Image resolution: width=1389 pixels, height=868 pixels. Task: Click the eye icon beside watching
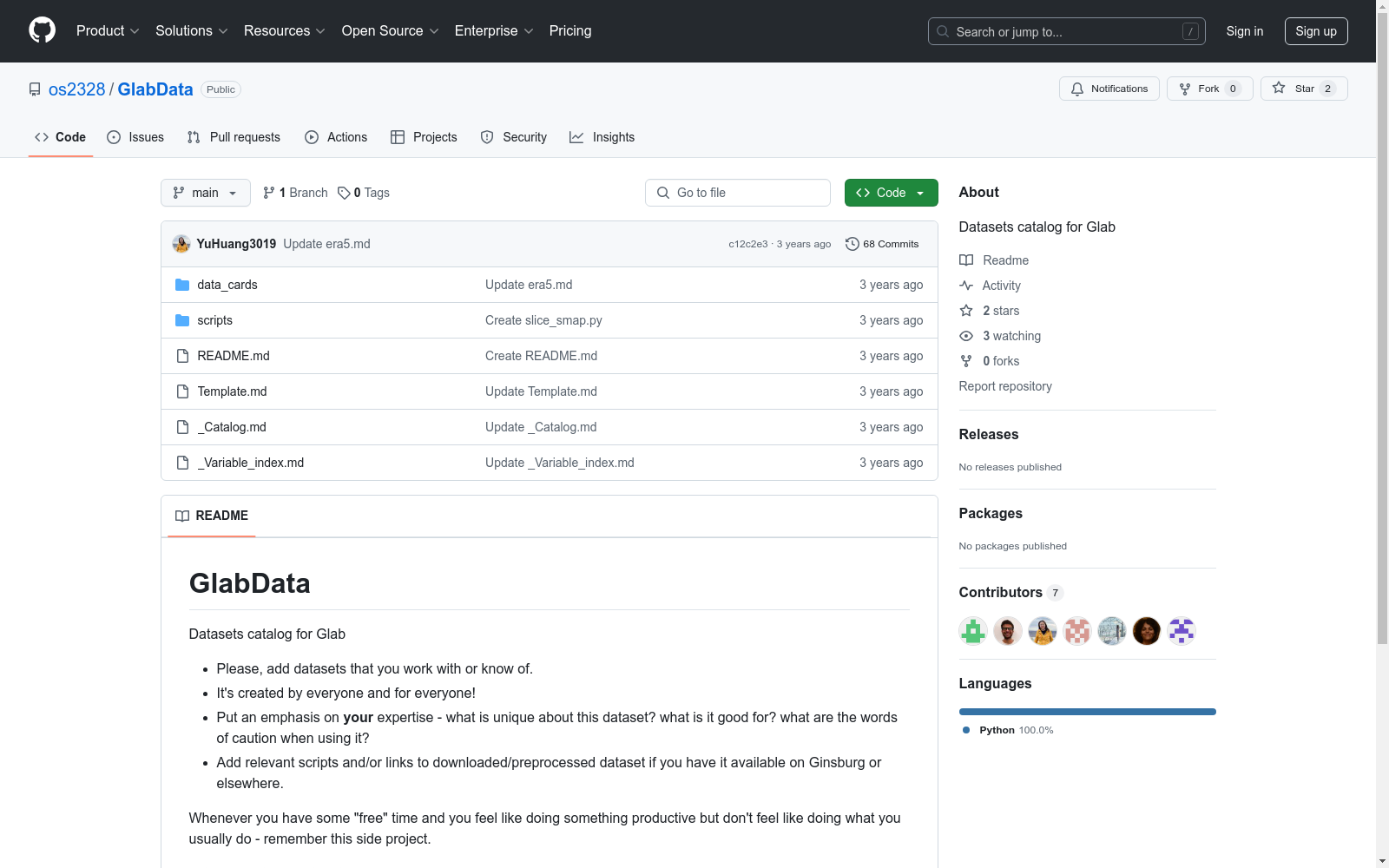(x=966, y=336)
